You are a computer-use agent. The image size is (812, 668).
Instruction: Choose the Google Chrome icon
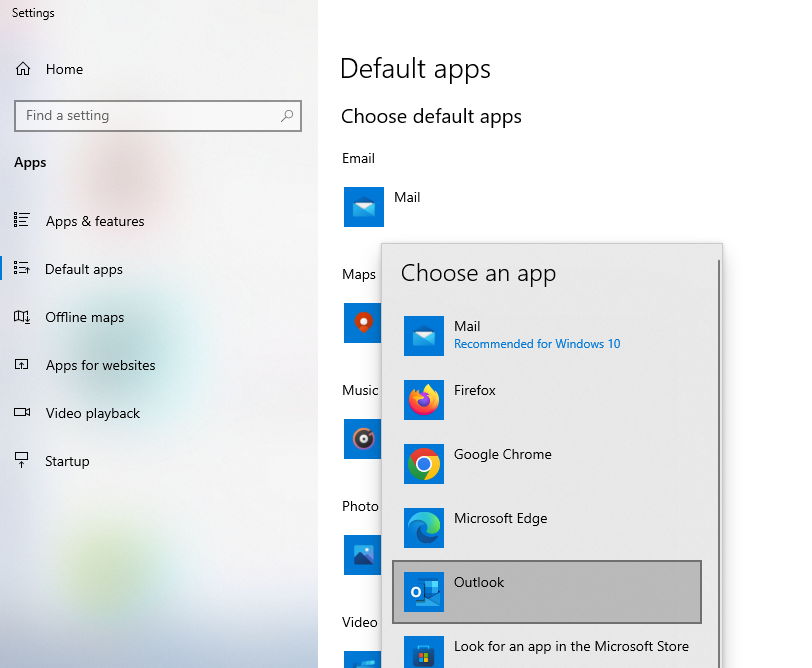point(424,464)
